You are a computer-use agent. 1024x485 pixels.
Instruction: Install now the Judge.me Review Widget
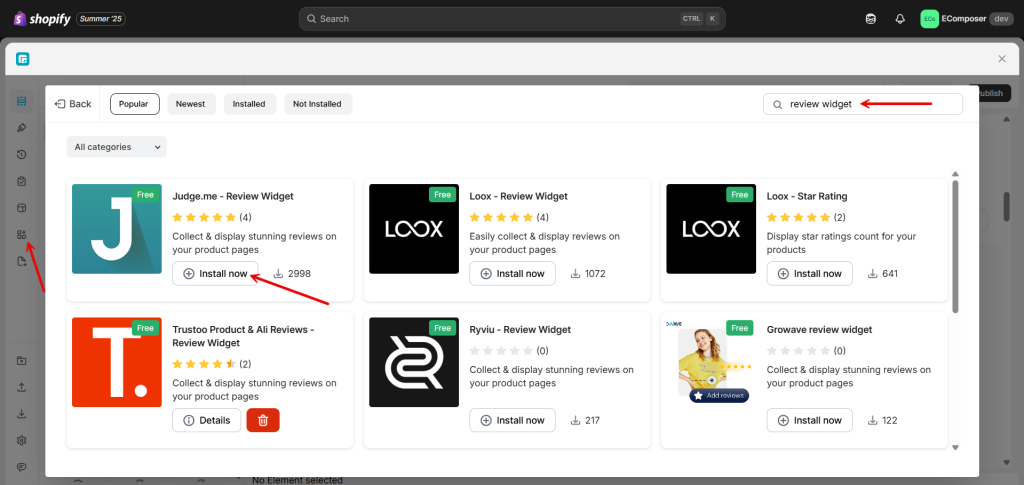216,274
